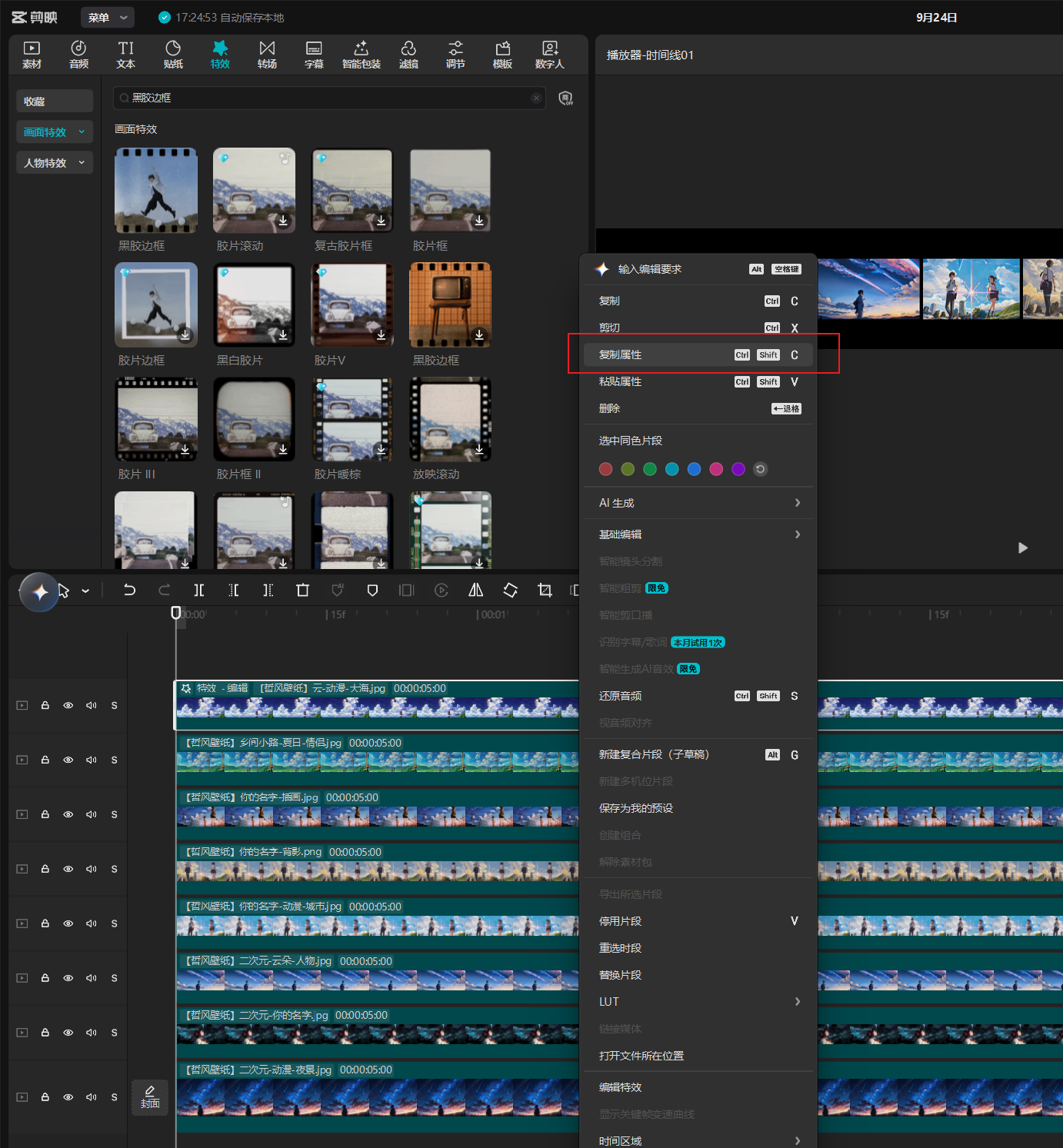Click the mirror flip icon in toolbar
1063x1148 pixels.
476,590
